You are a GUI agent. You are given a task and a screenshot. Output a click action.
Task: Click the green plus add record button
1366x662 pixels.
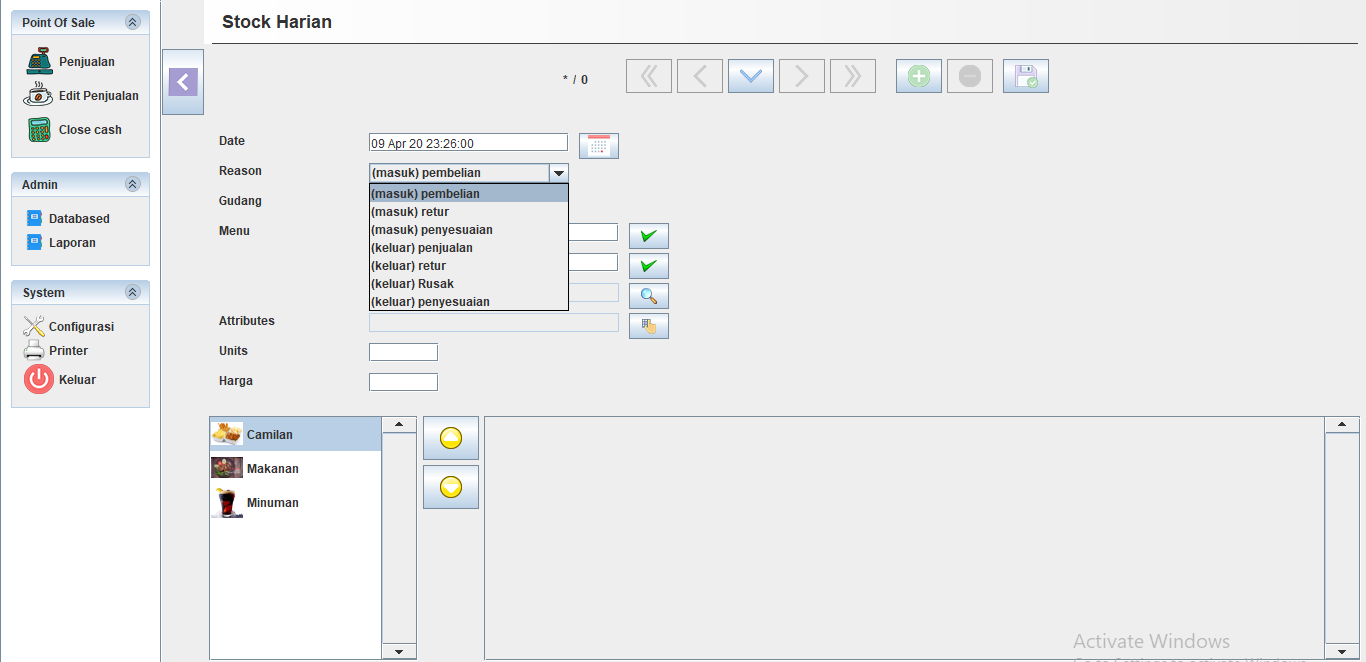tap(918, 76)
